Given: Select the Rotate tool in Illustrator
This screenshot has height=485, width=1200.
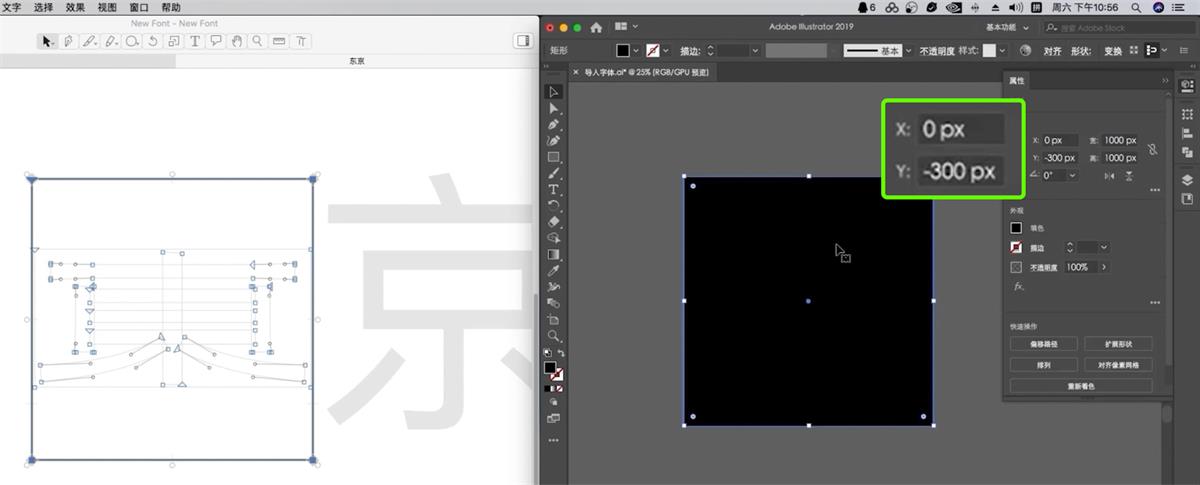Looking at the screenshot, I should (553, 205).
